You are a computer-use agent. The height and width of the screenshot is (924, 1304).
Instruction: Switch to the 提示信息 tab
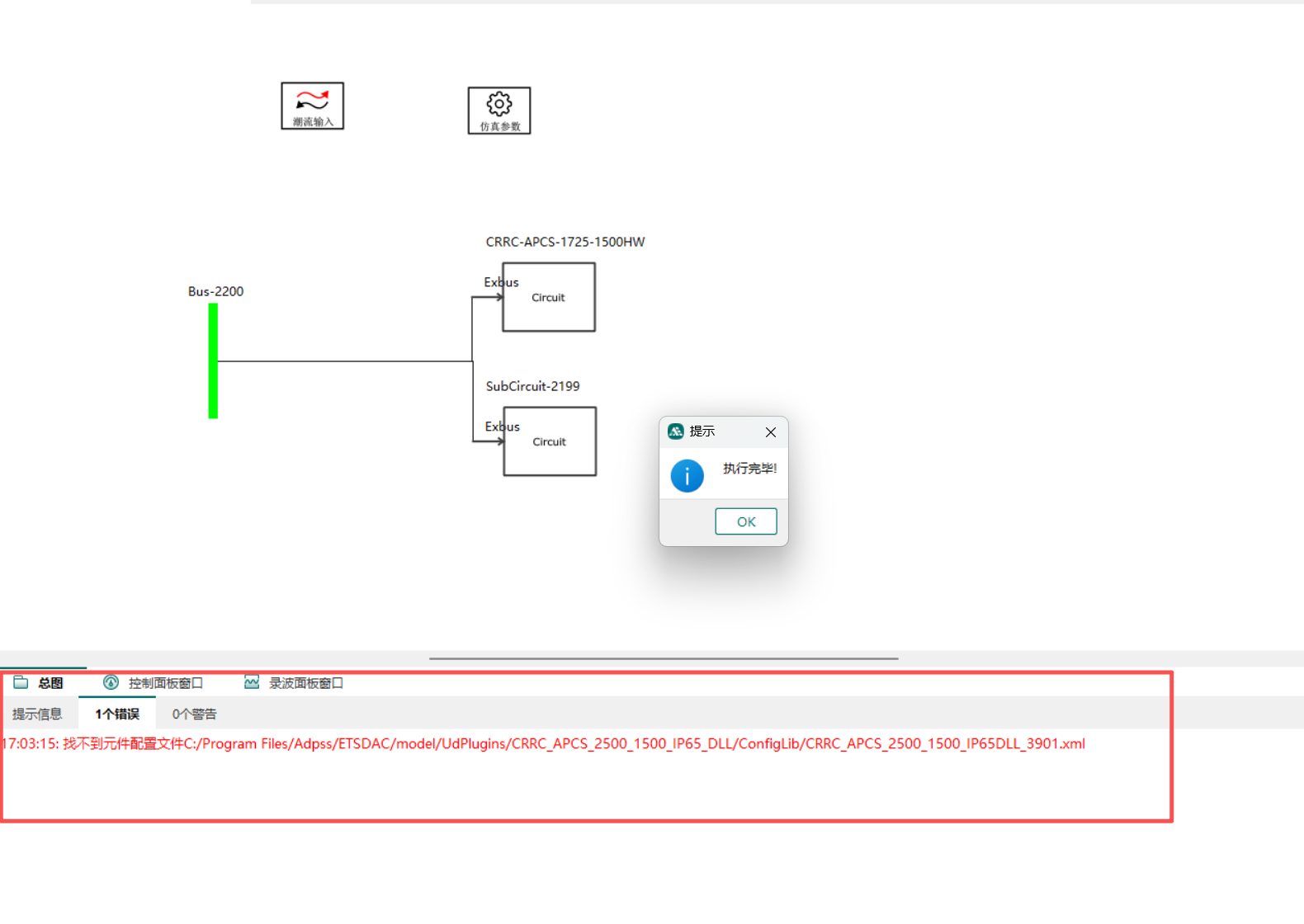pyautogui.click(x=37, y=714)
